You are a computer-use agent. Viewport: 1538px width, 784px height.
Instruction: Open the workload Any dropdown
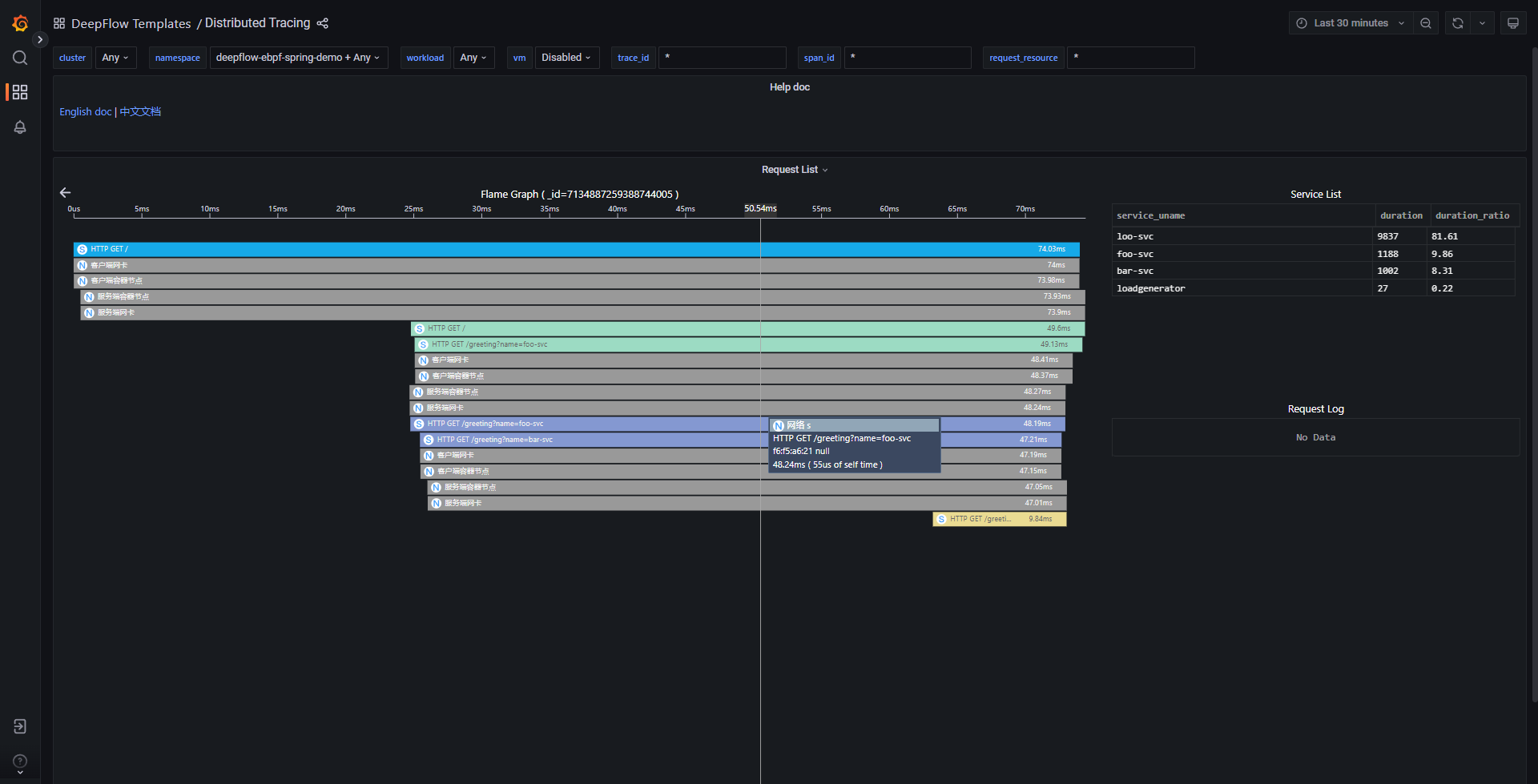coord(473,57)
